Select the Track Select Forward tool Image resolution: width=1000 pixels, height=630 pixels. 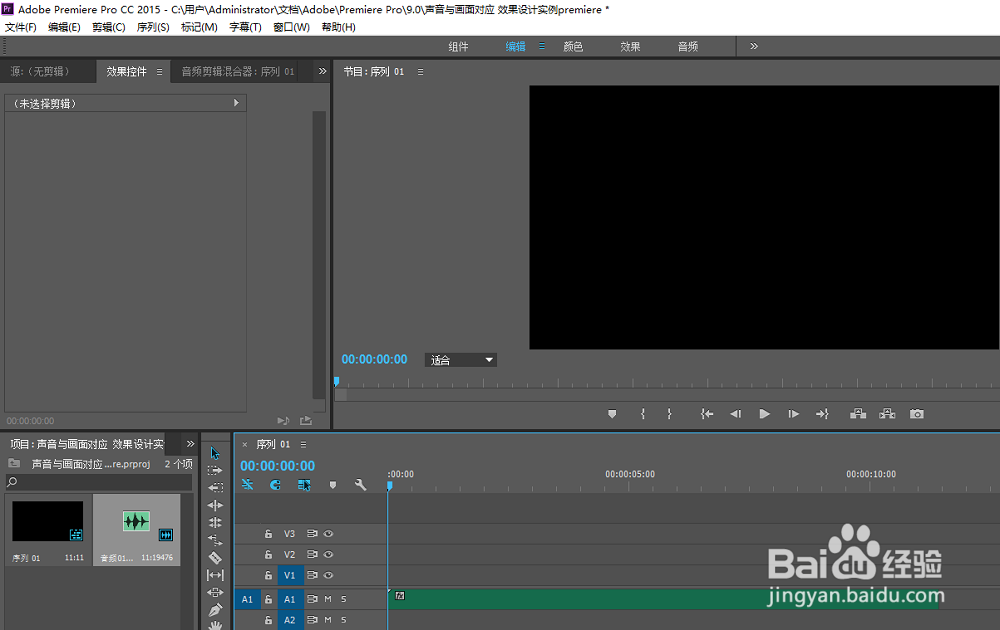pyautogui.click(x=215, y=471)
